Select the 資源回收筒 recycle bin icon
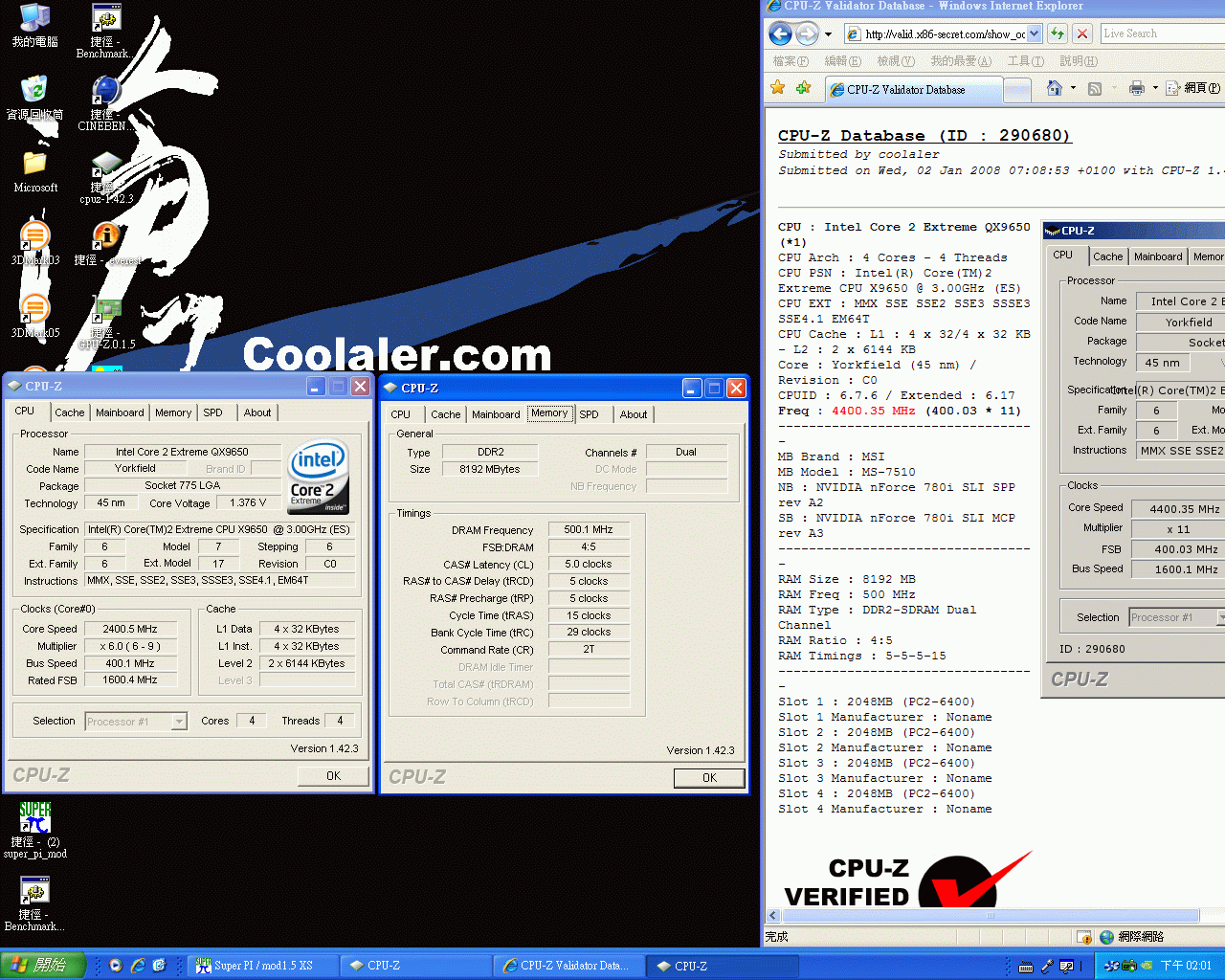This screenshot has width=1225, height=980. pyautogui.click(x=34, y=98)
